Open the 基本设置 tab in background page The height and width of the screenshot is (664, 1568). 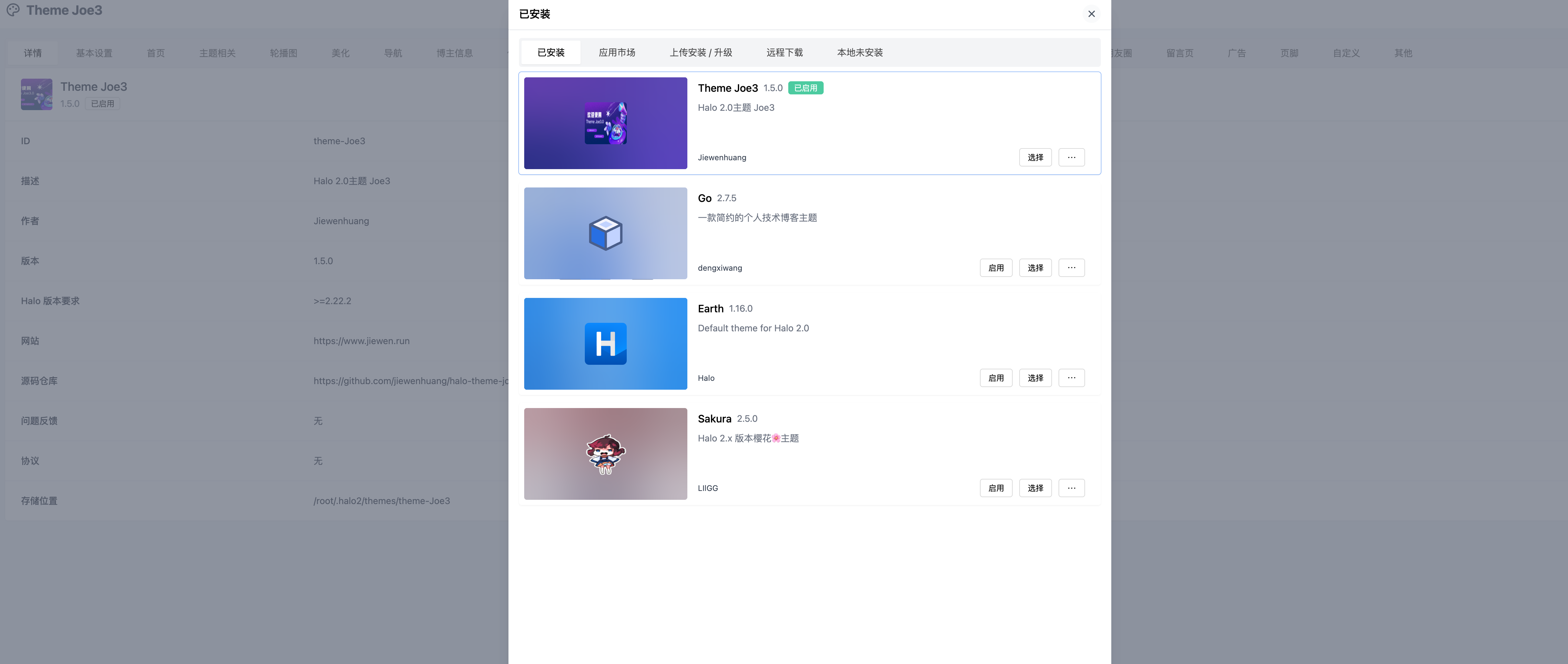coord(94,53)
